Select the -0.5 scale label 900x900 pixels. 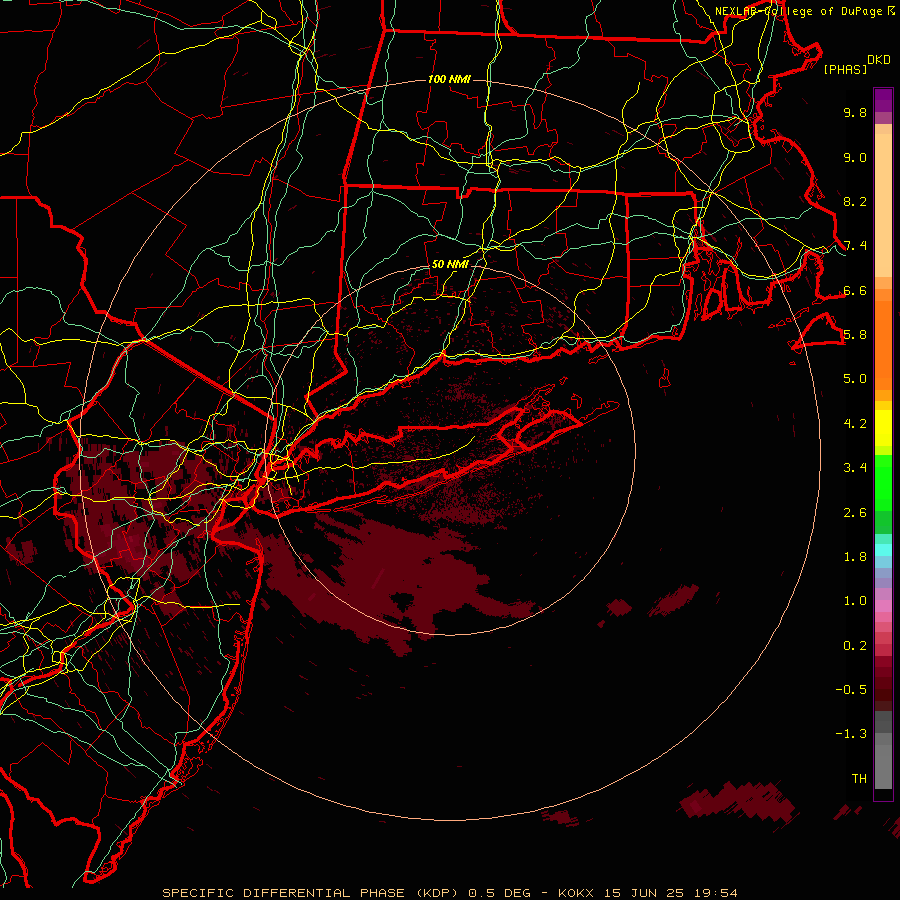(851, 690)
